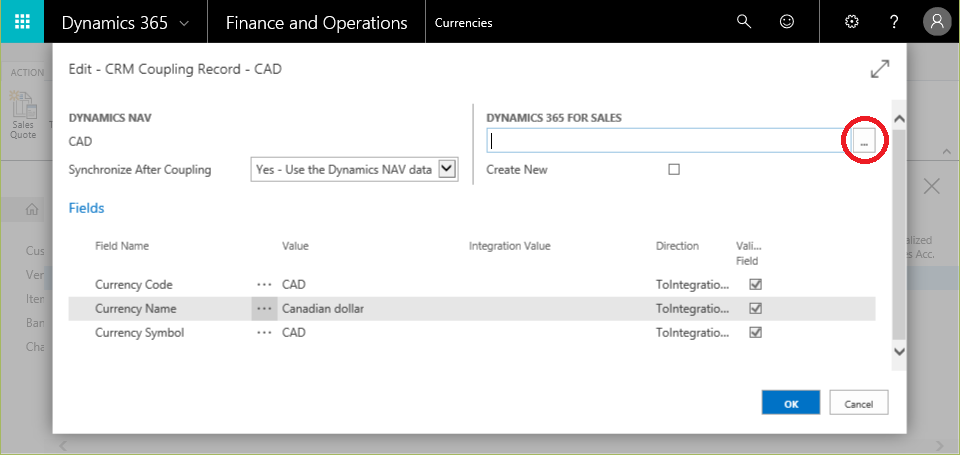Screen dimensions: 960x455
Task: Open the Currency Code row ellipsis menu
Action: pos(264,285)
